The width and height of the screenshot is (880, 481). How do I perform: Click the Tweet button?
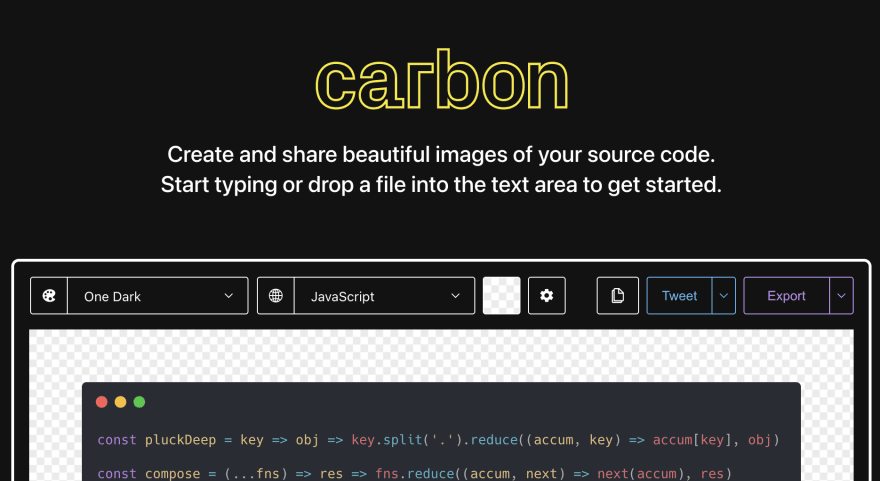[680, 296]
